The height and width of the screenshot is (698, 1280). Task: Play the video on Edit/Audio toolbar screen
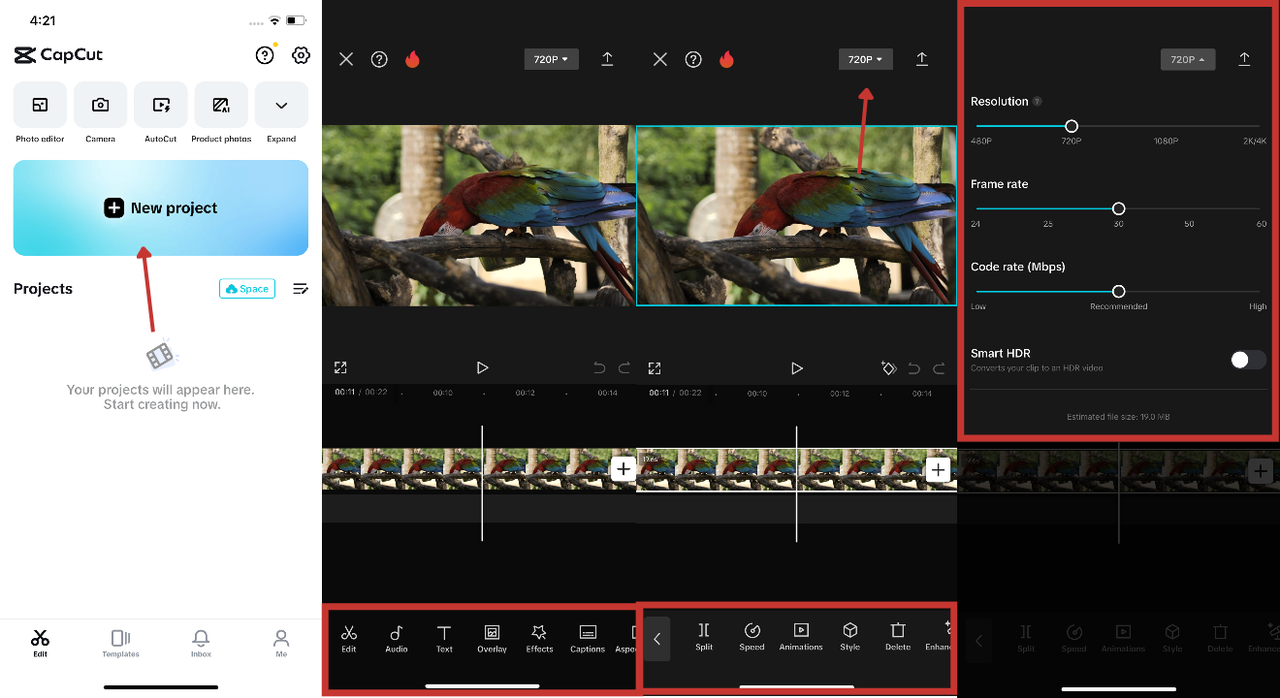(x=482, y=368)
